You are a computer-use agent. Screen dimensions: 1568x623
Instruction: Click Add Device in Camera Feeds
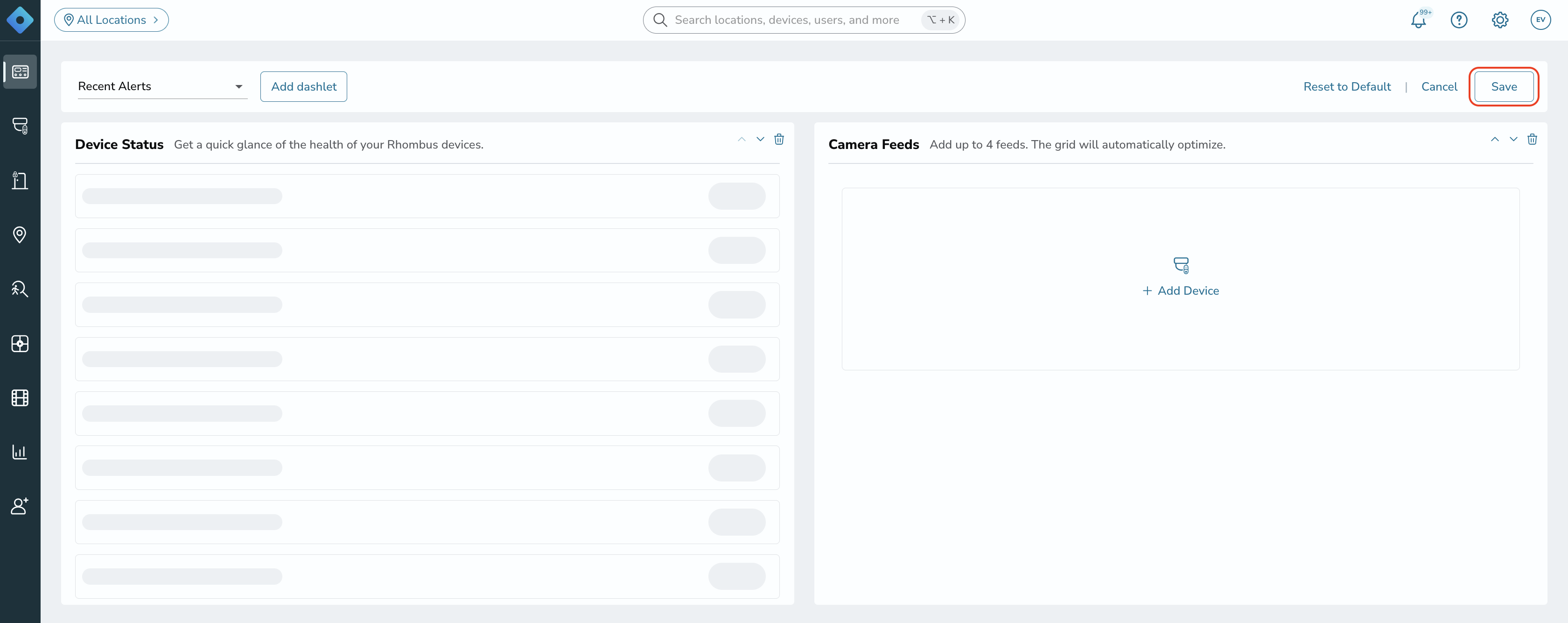pyautogui.click(x=1180, y=291)
